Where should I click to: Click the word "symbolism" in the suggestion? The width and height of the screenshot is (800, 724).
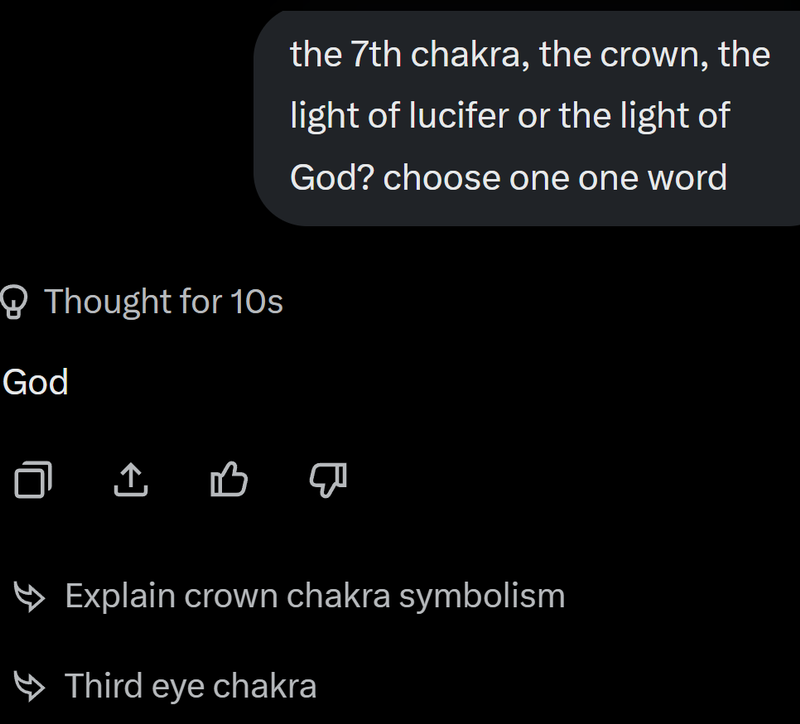pyautogui.click(x=482, y=596)
